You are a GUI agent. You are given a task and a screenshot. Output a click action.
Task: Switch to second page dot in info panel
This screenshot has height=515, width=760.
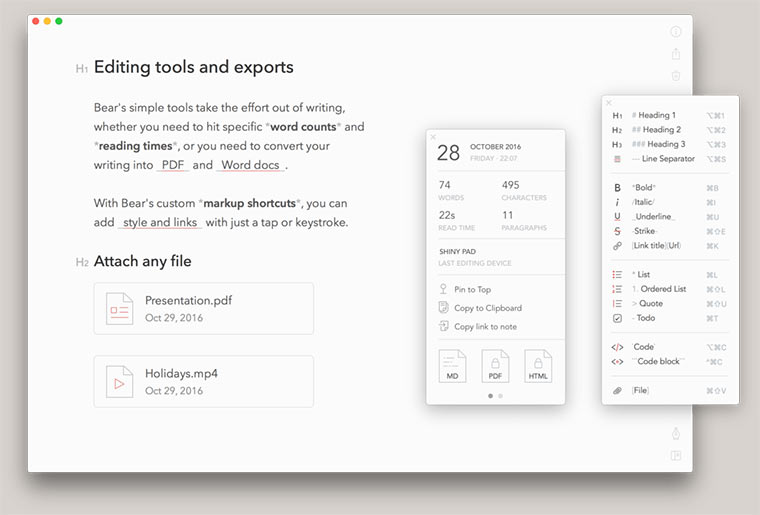pyautogui.click(x=500, y=396)
